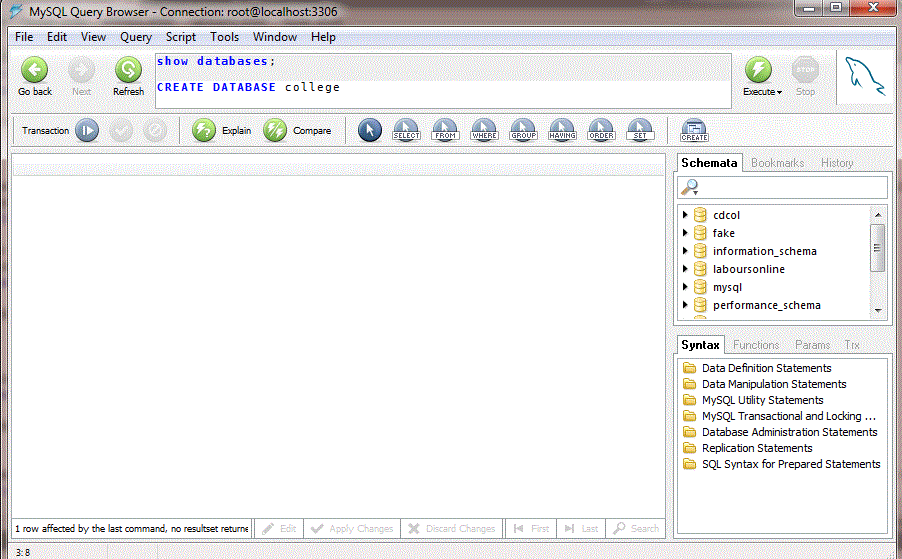Viewport: 902px width, 559px height.
Task: Click the commit transaction checkmark icon
Action: 121,131
